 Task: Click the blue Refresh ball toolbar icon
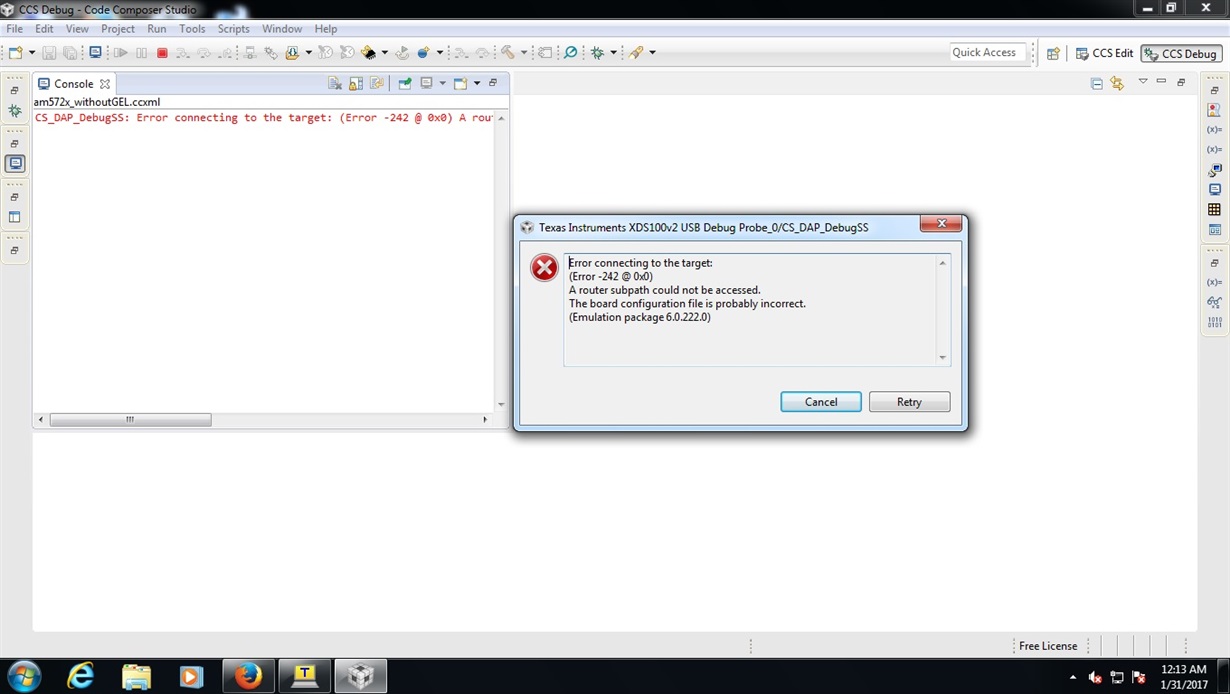point(424,52)
